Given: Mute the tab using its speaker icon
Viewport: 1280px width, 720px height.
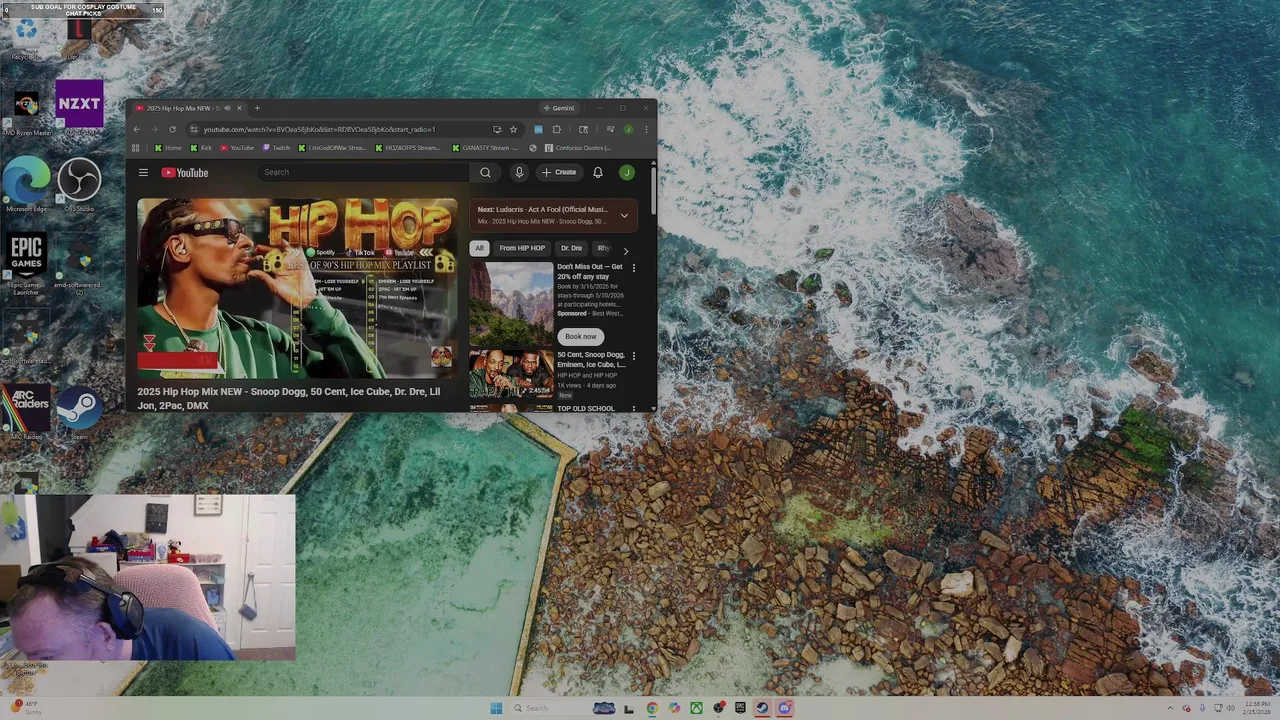Looking at the screenshot, I should (227, 108).
